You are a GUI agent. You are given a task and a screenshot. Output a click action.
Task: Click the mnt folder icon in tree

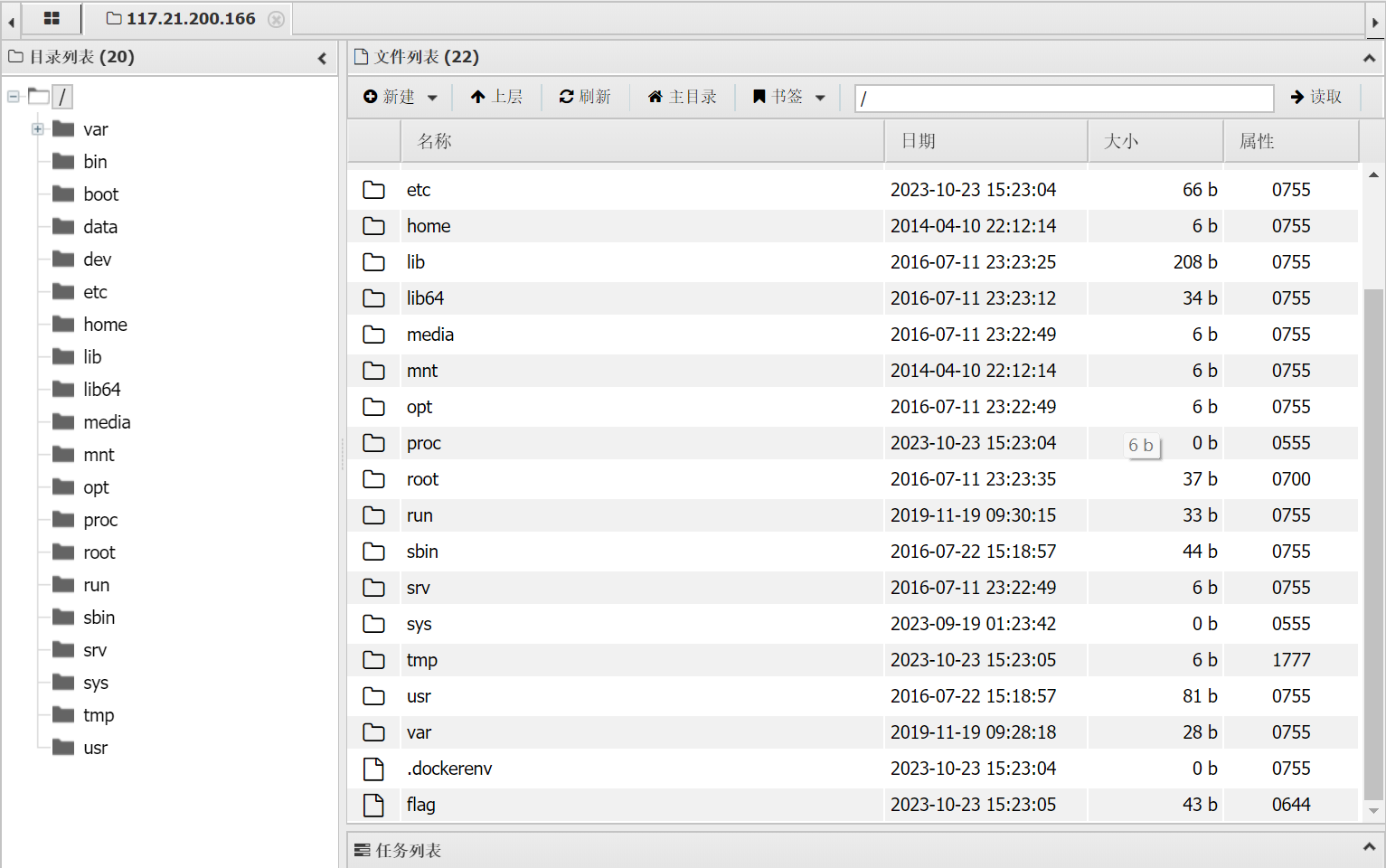tap(63, 454)
